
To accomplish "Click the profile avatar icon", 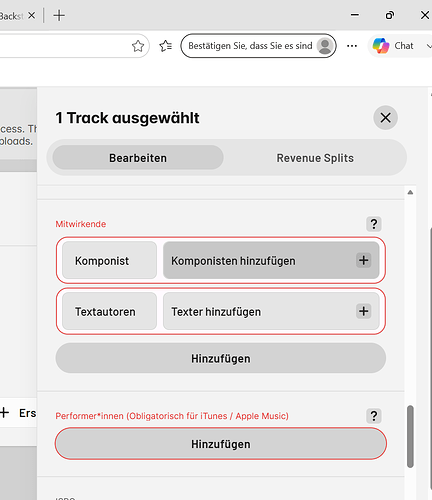I will click(325, 46).
